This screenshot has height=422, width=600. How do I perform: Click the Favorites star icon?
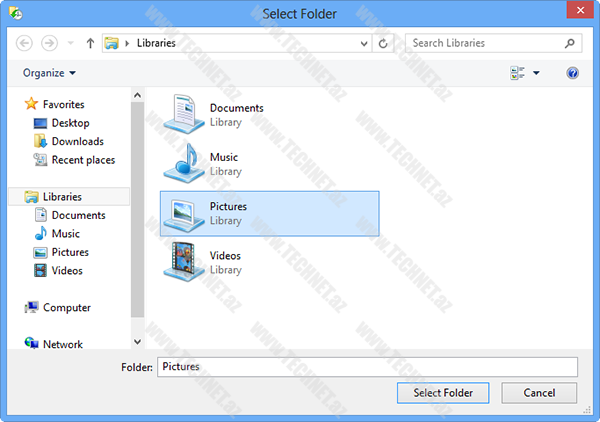pyautogui.click(x=31, y=104)
